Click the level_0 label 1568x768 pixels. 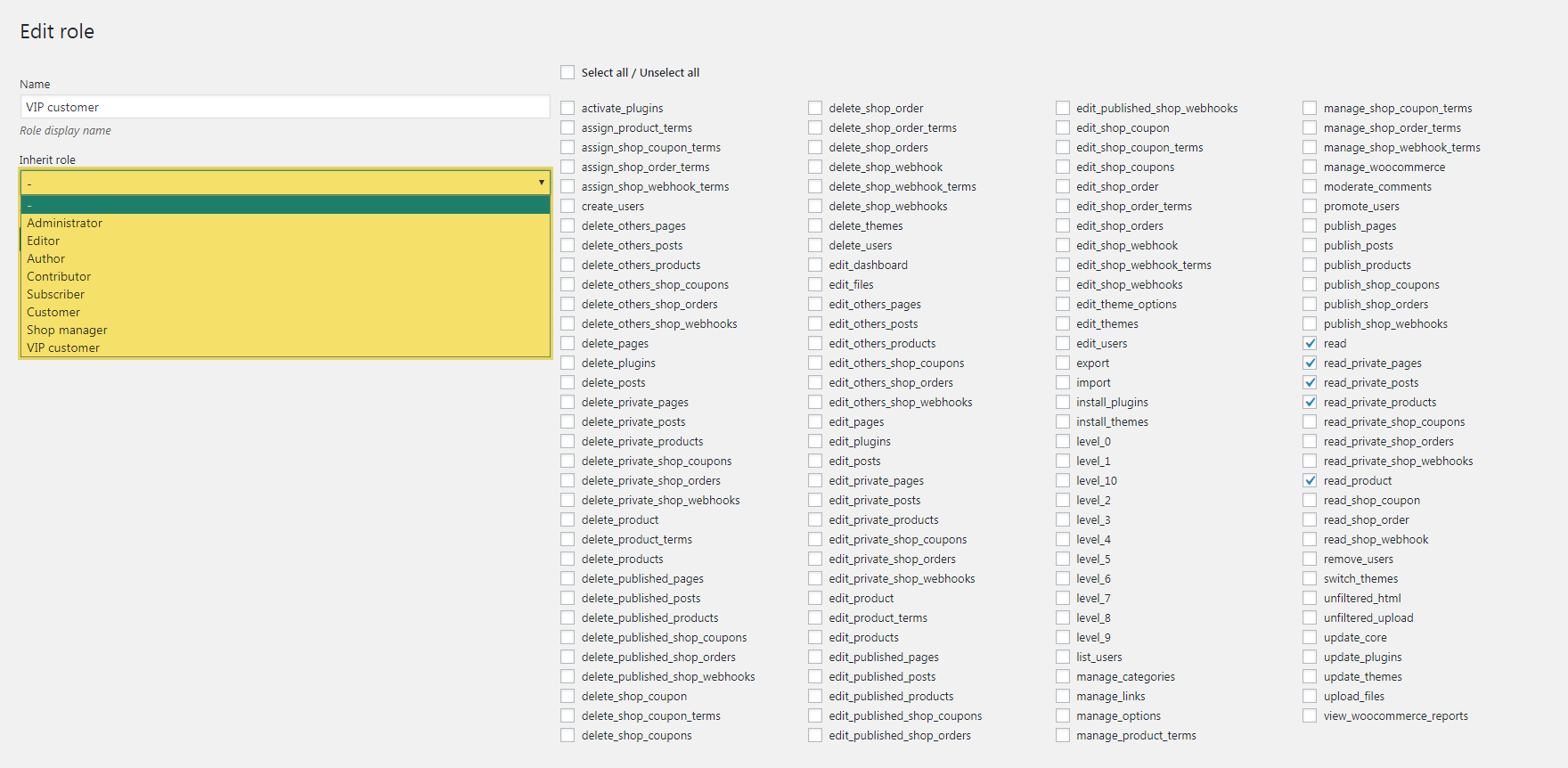click(1093, 442)
